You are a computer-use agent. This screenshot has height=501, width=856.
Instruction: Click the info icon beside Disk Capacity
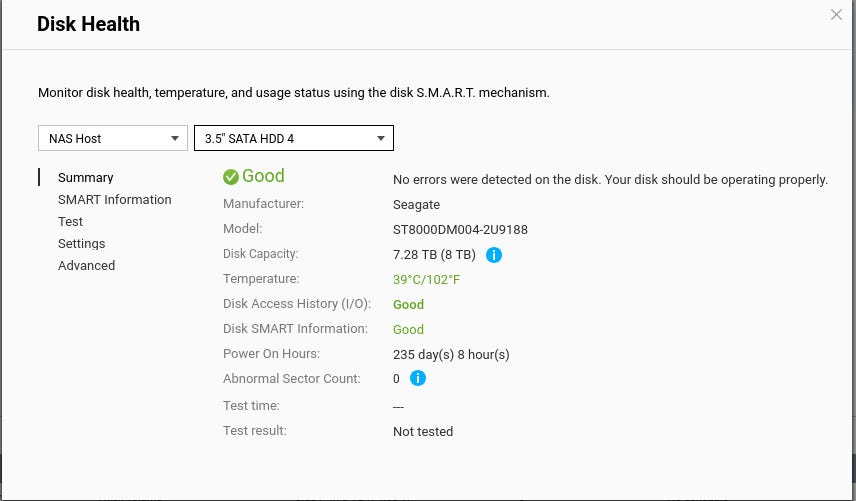coord(494,255)
